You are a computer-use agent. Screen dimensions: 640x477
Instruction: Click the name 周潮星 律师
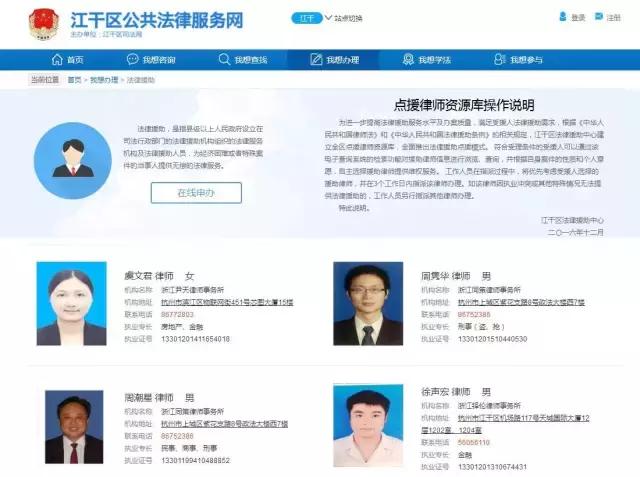(x=149, y=397)
